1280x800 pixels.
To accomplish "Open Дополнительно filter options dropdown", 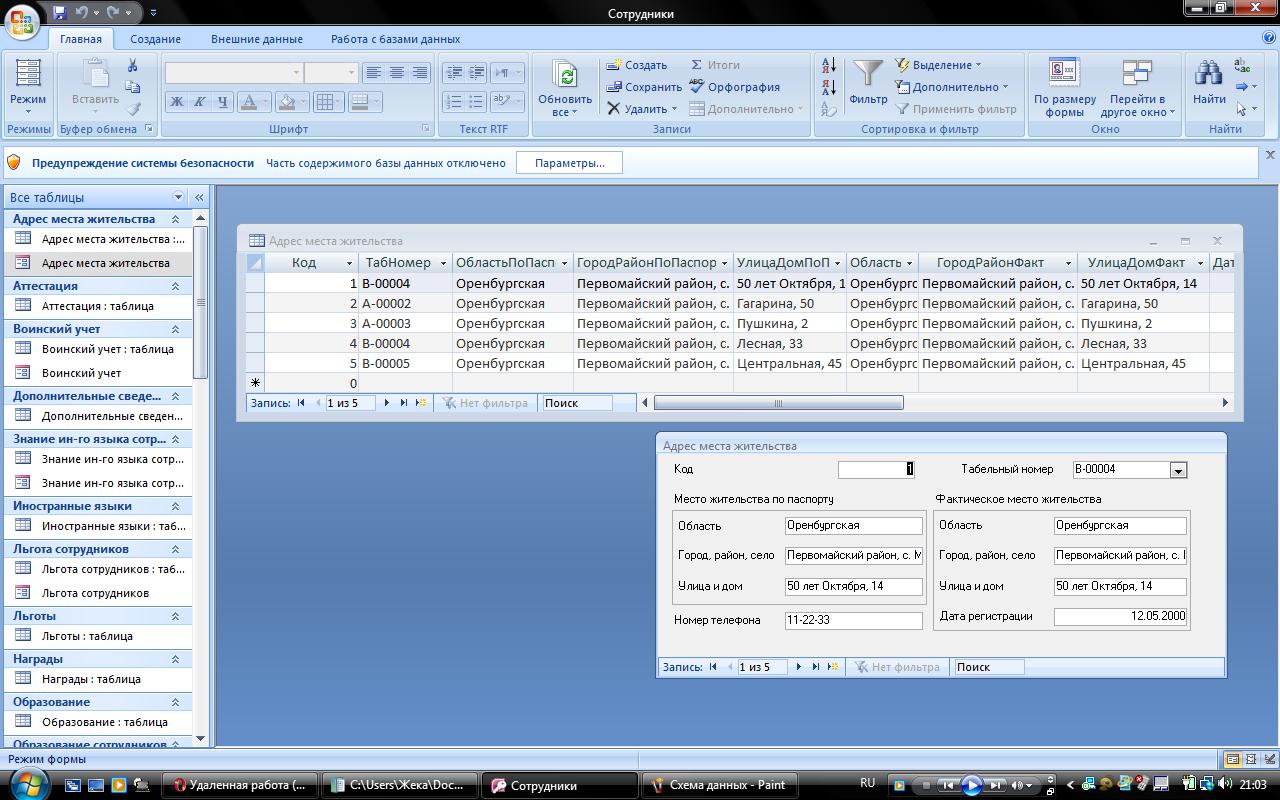I will coord(951,87).
